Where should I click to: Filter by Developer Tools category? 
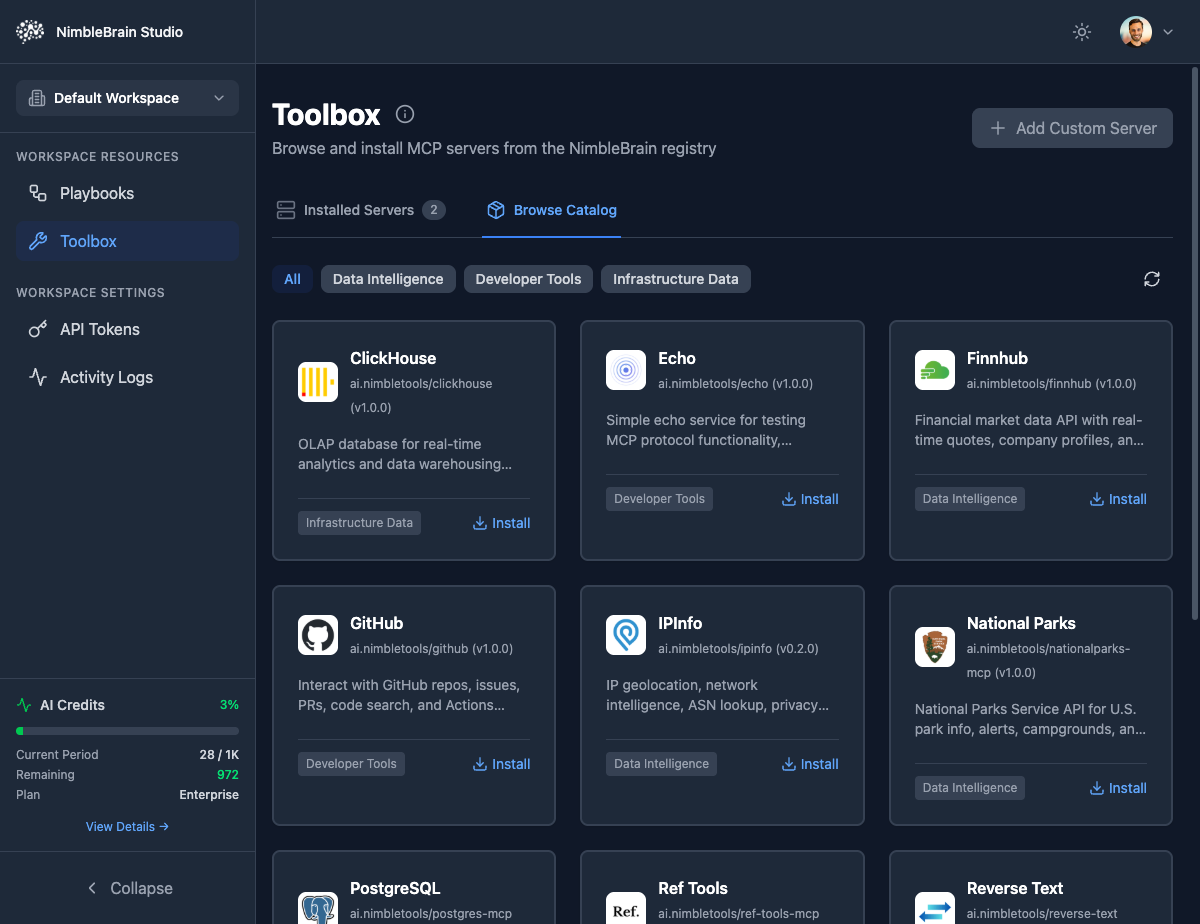(528, 279)
